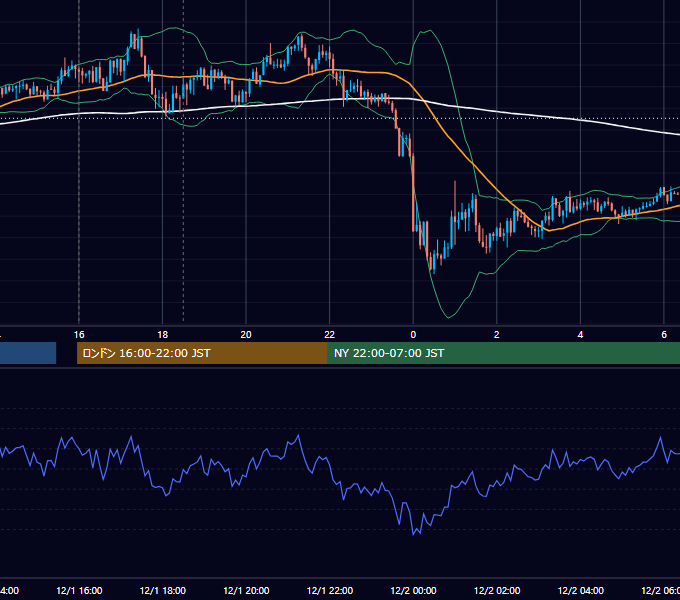Image resolution: width=680 pixels, height=600 pixels.
Task: Click the '4' hour label on chart axis
Action: pyautogui.click(x=580, y=335)
